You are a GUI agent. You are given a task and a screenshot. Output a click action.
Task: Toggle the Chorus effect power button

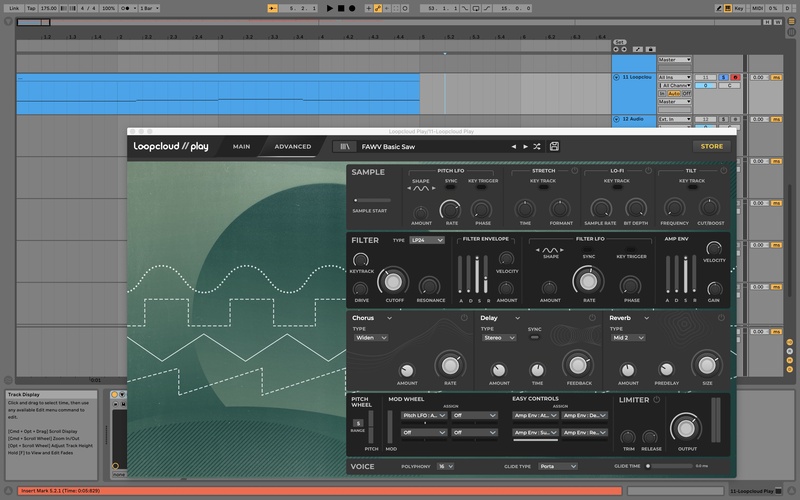click(x=464, y=318)
